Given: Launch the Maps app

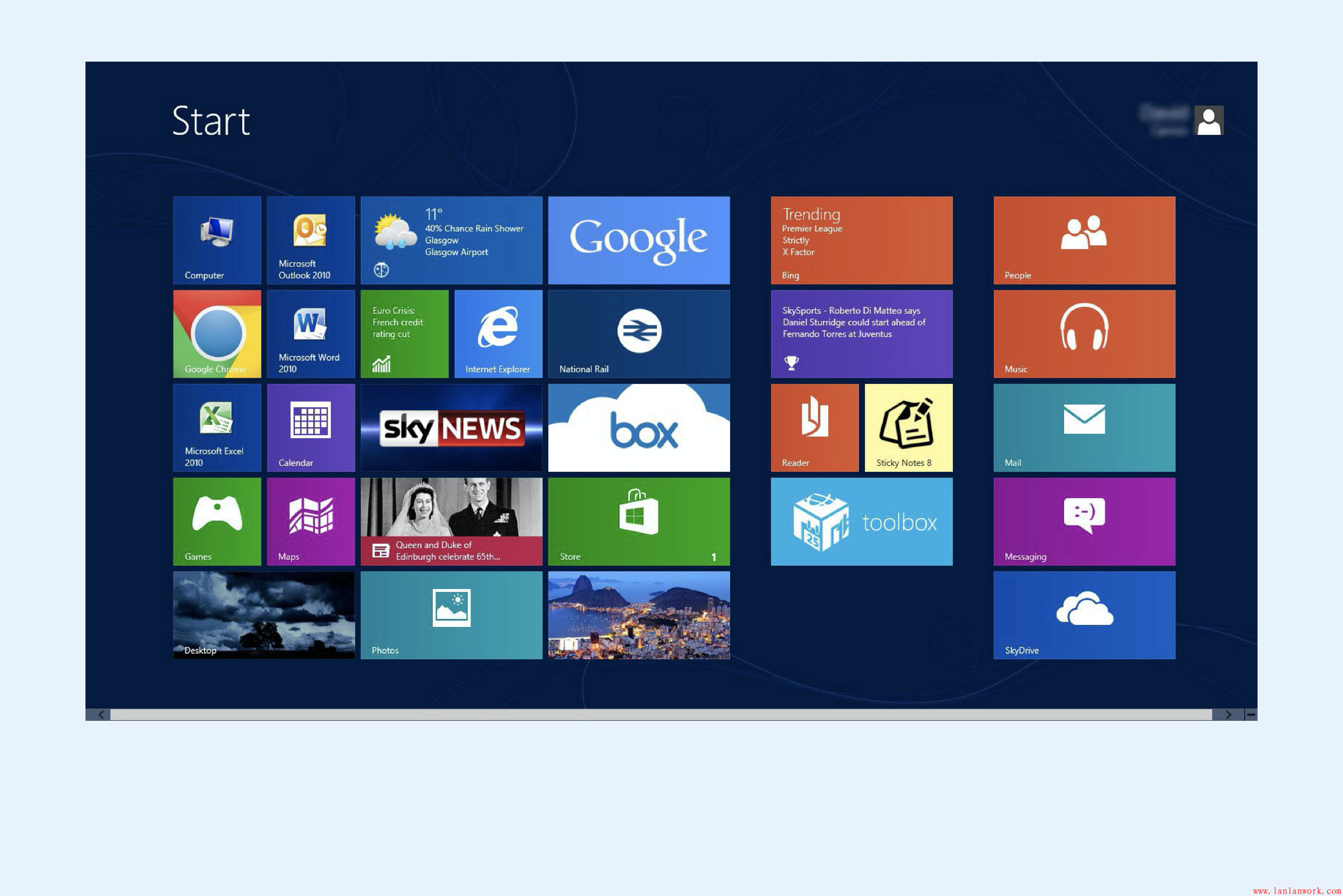Looking at the screenshot, I should click(x=311, y=521).
